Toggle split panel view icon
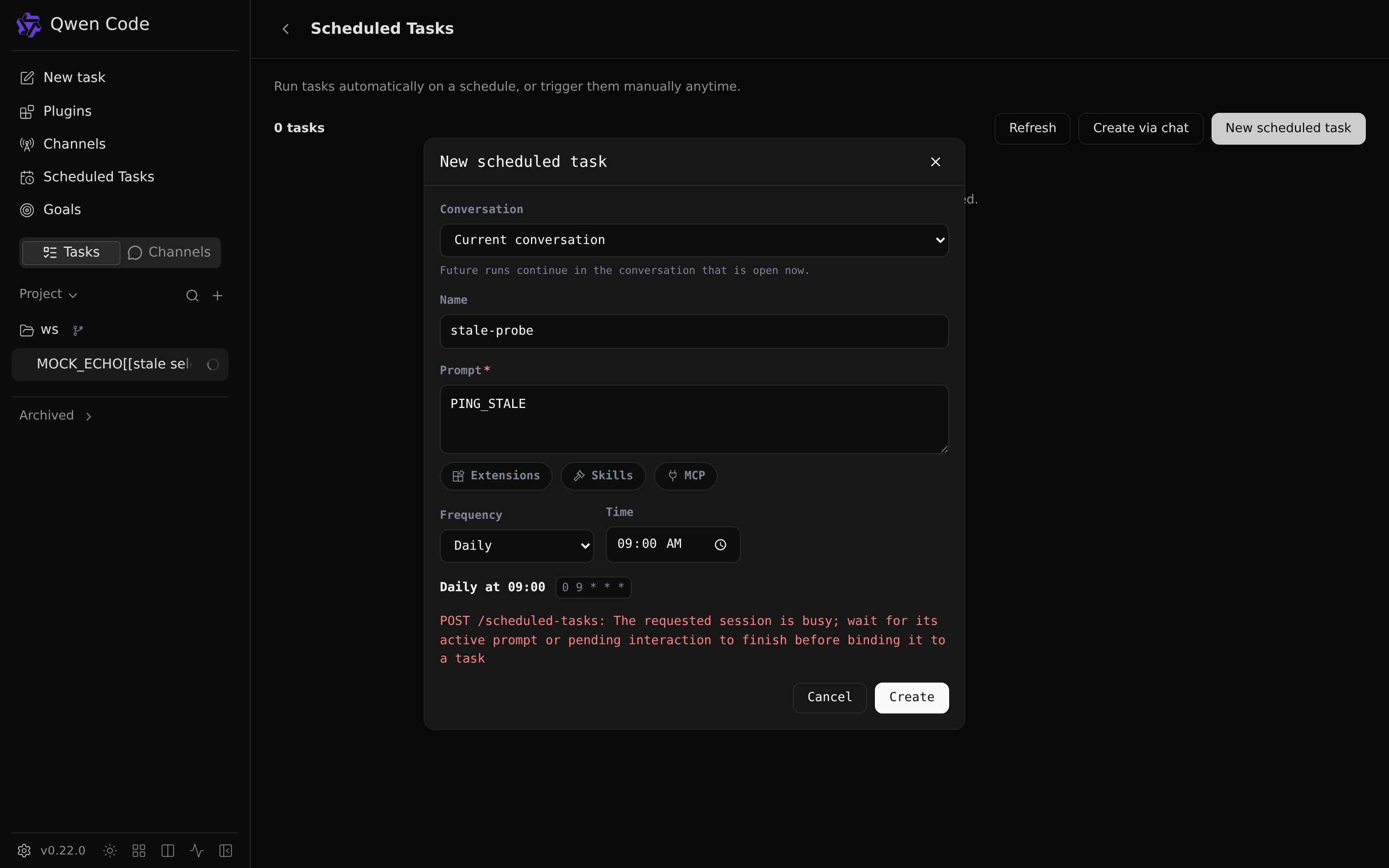 [168, 850]
